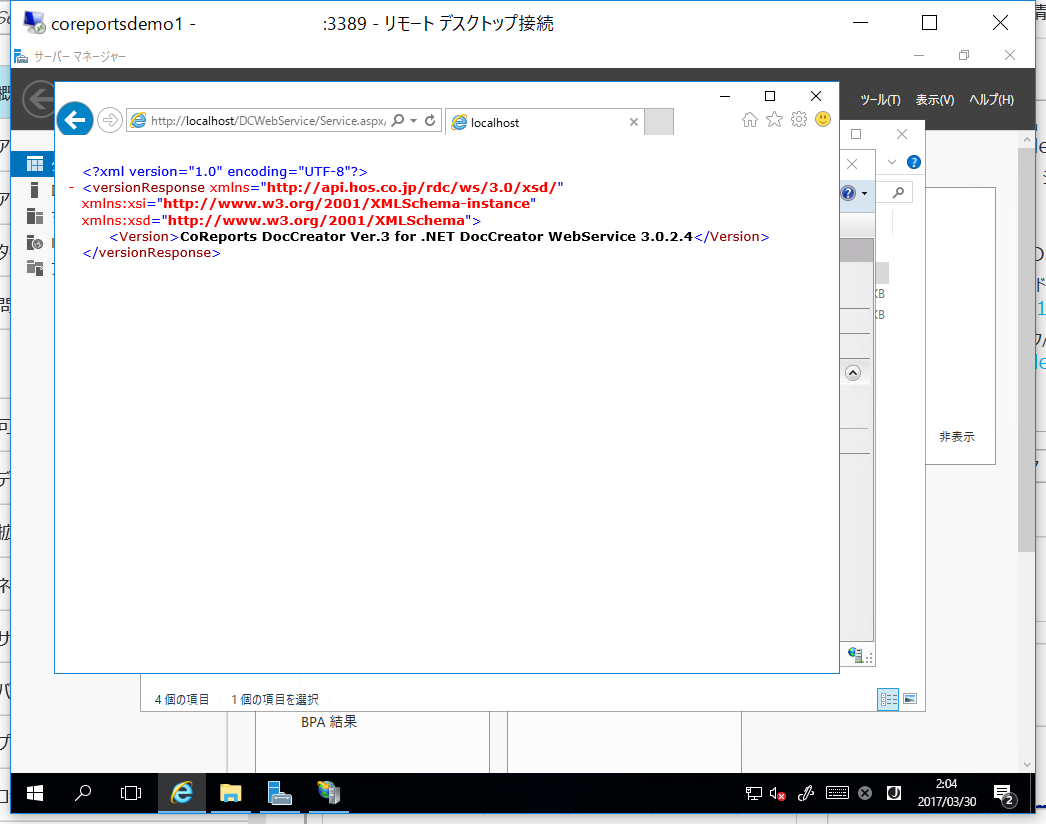Select all servers icon in Server Manager sidebar
This screenshot has height=824, width=1046.
coord(35,216)
